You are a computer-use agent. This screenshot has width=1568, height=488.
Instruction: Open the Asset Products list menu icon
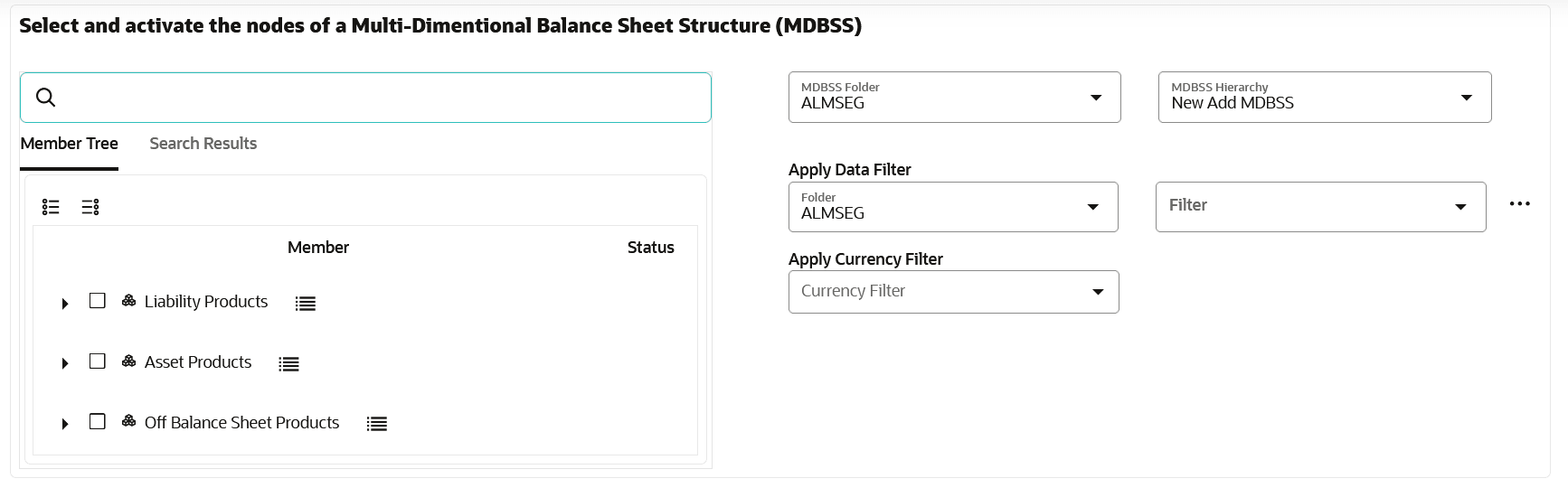(288, 364)
